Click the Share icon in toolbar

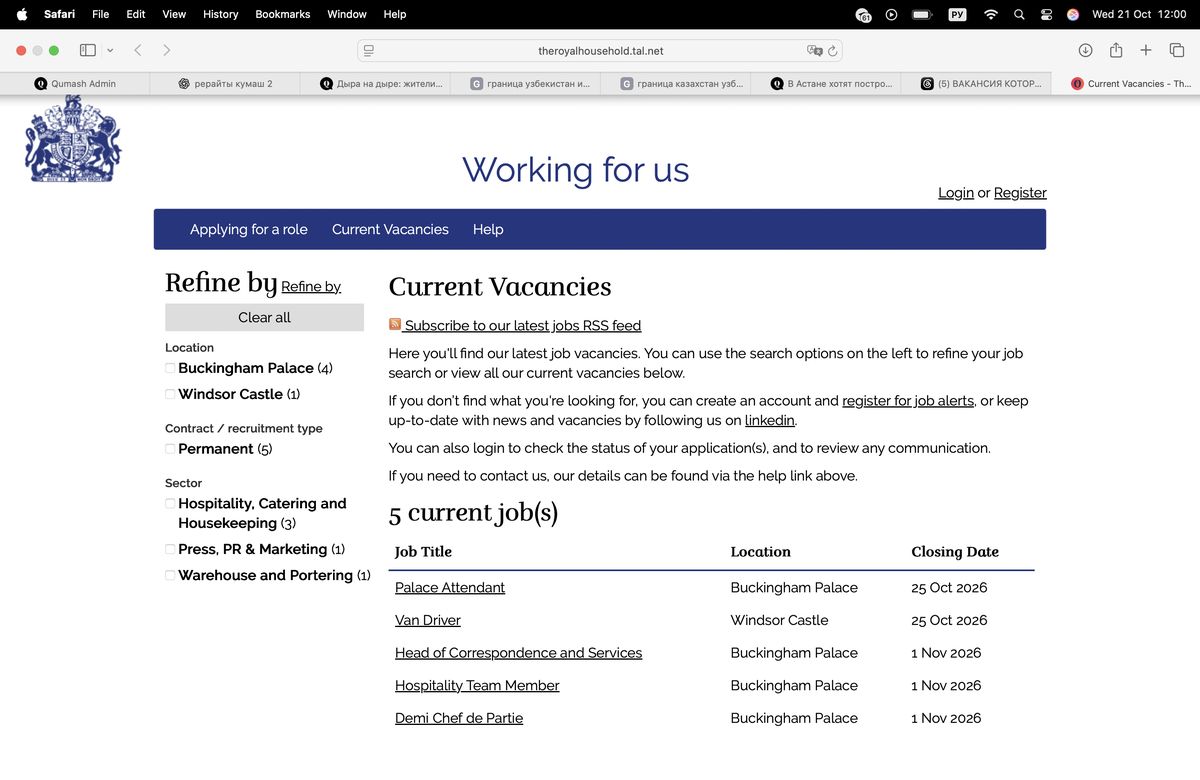1116,50
